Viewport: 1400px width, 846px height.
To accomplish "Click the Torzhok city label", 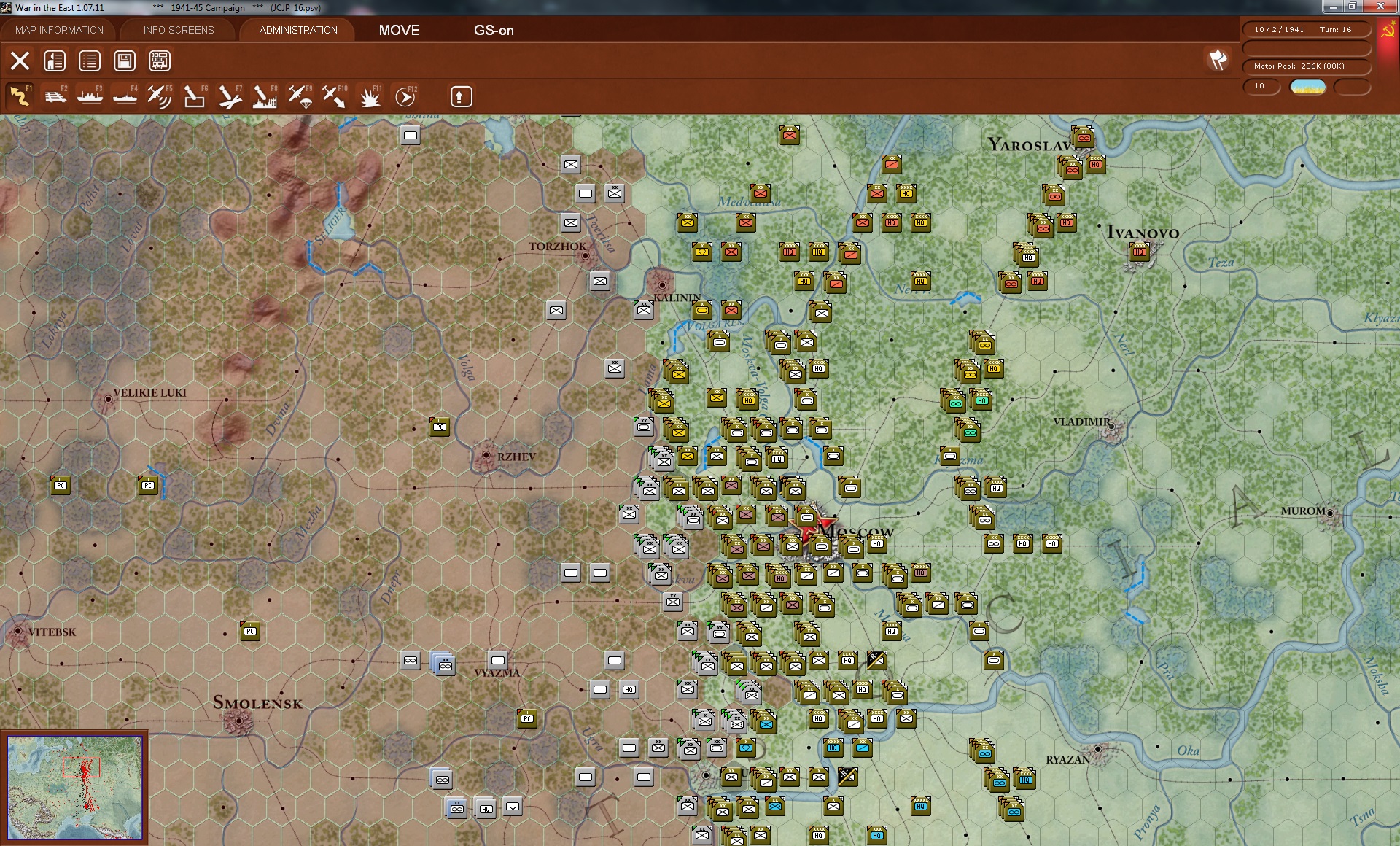I will click(x=558, y=247).
